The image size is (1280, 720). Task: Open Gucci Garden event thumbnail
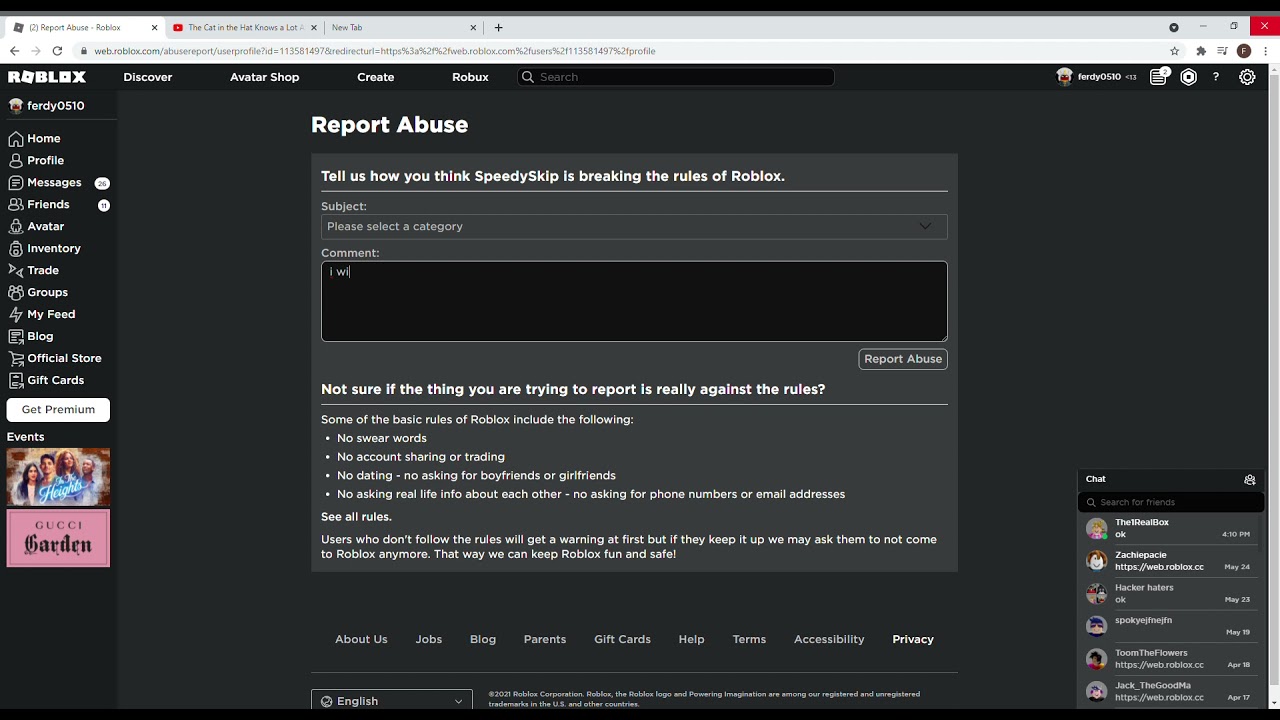coord(58,538)
